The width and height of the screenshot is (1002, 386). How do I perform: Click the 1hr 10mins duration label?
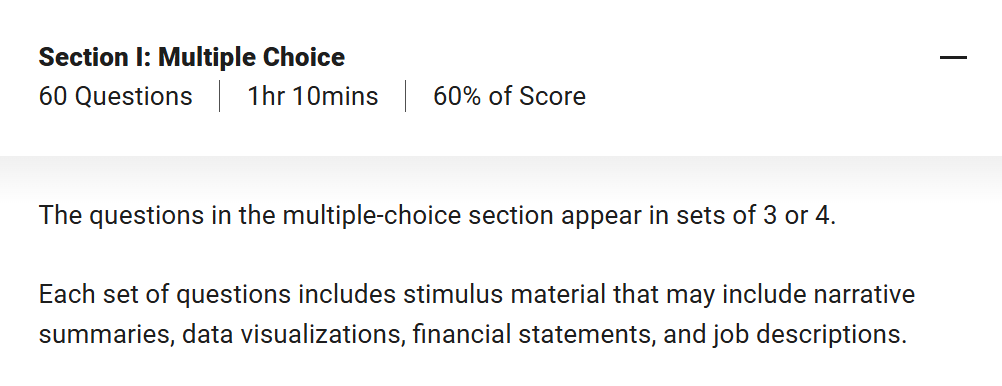click(x=312, y=96)
